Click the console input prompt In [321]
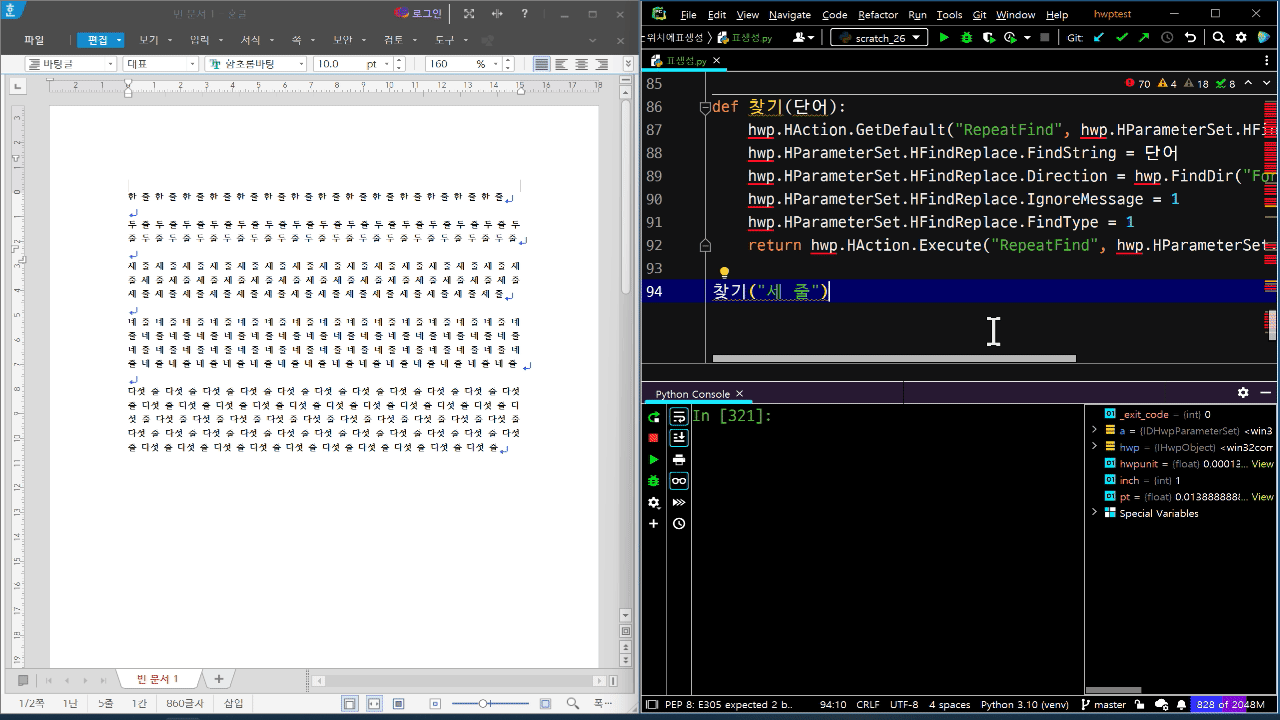 point(732,416)
